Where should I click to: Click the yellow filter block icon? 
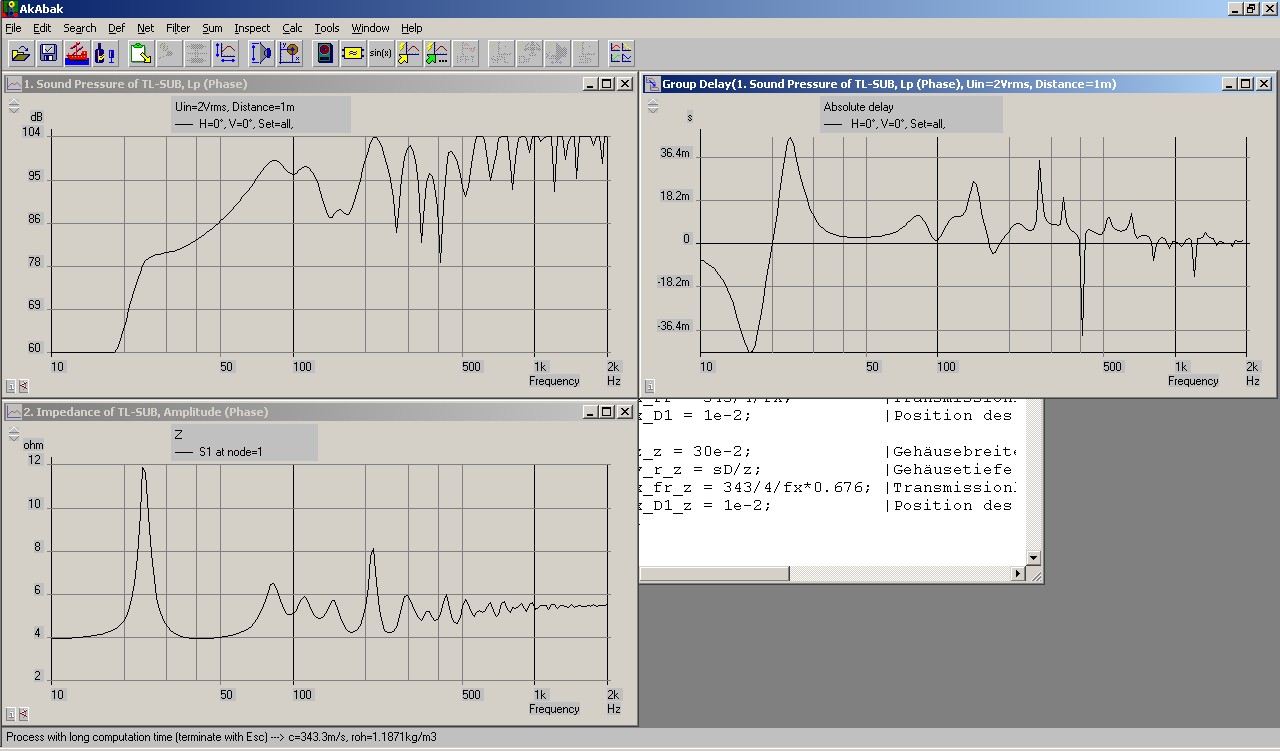[x=353, y=53]
